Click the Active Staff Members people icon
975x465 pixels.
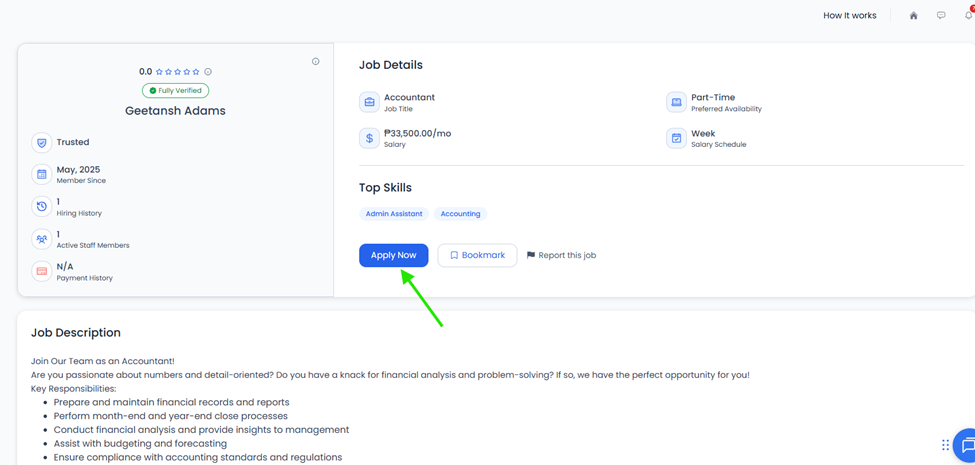pyautogui.click(x=42, y=239)
